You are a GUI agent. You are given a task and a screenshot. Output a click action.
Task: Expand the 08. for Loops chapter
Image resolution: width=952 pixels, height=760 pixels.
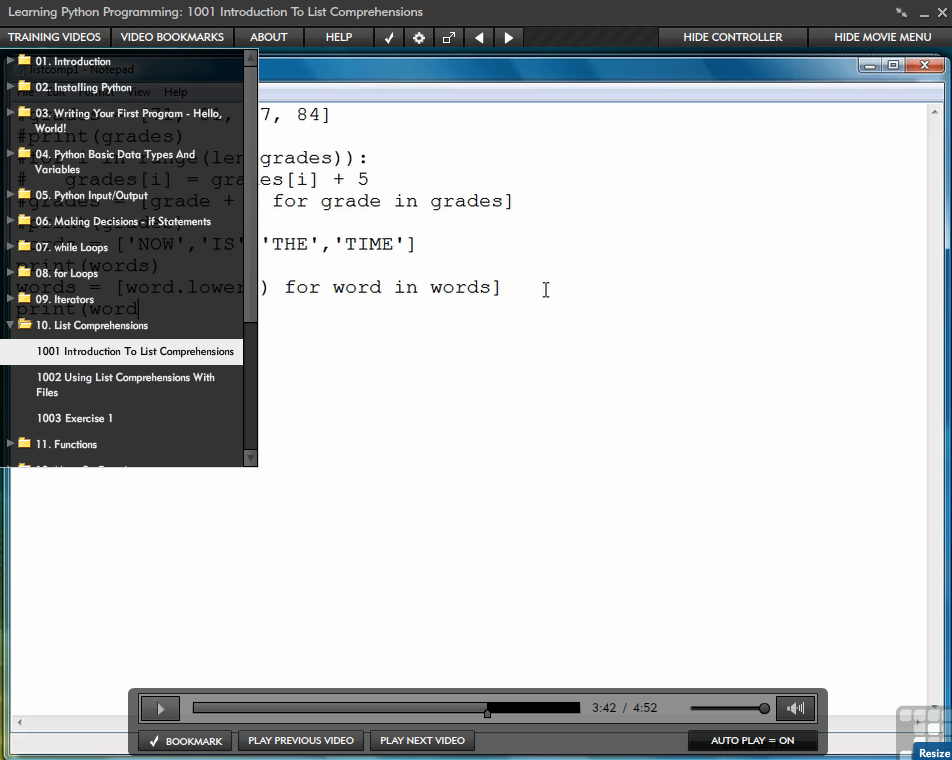[x=66, y=273]
